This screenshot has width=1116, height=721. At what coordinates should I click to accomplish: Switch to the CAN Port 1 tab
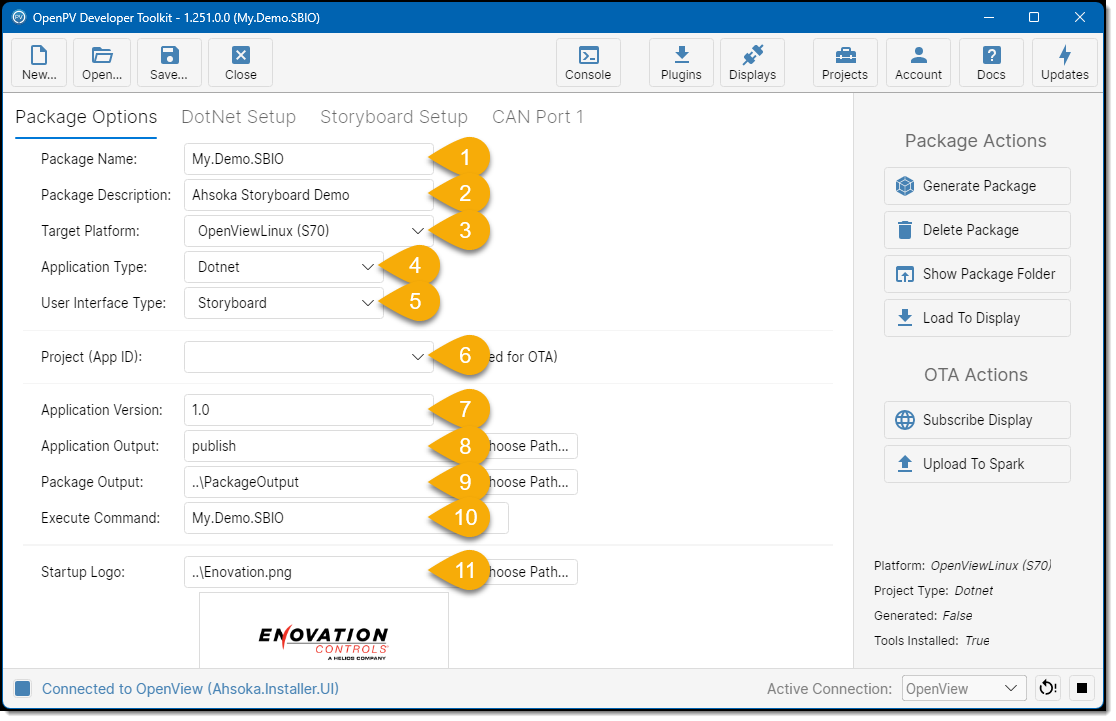pyautogui.click(x=537, y=117)
